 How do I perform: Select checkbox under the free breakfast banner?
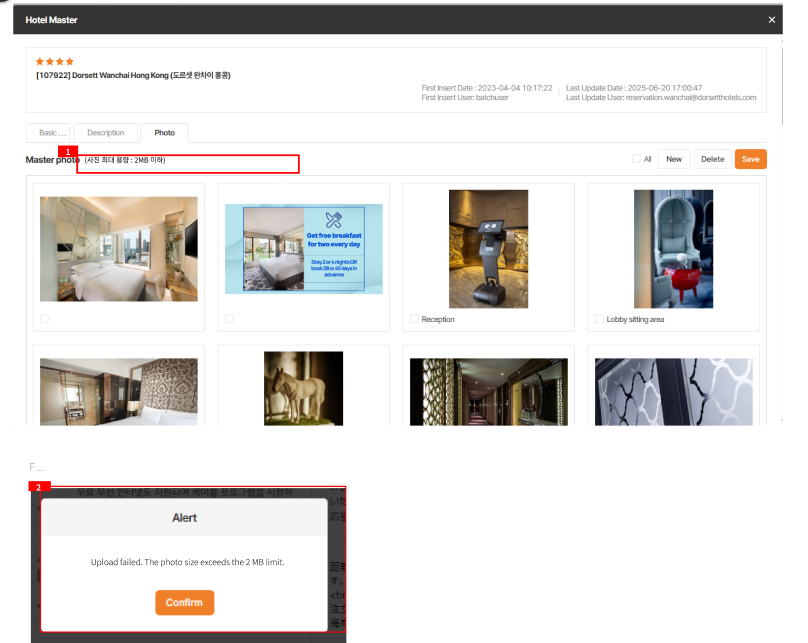point(229,319)
